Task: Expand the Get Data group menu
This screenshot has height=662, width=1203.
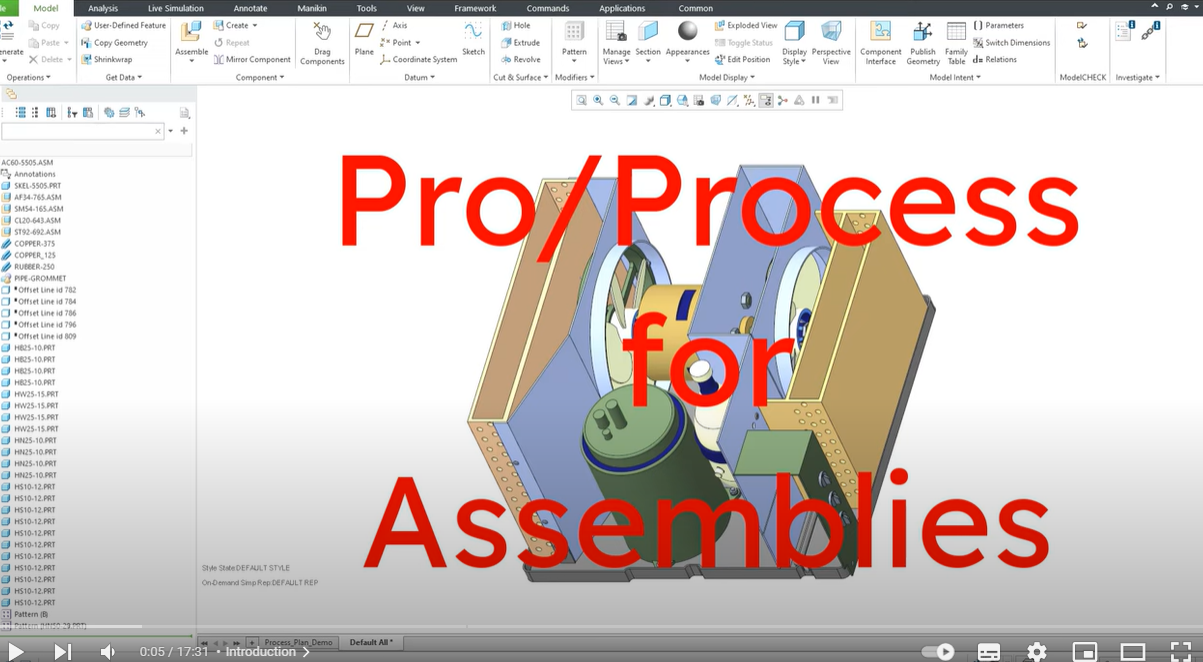Action: [124, 77]
